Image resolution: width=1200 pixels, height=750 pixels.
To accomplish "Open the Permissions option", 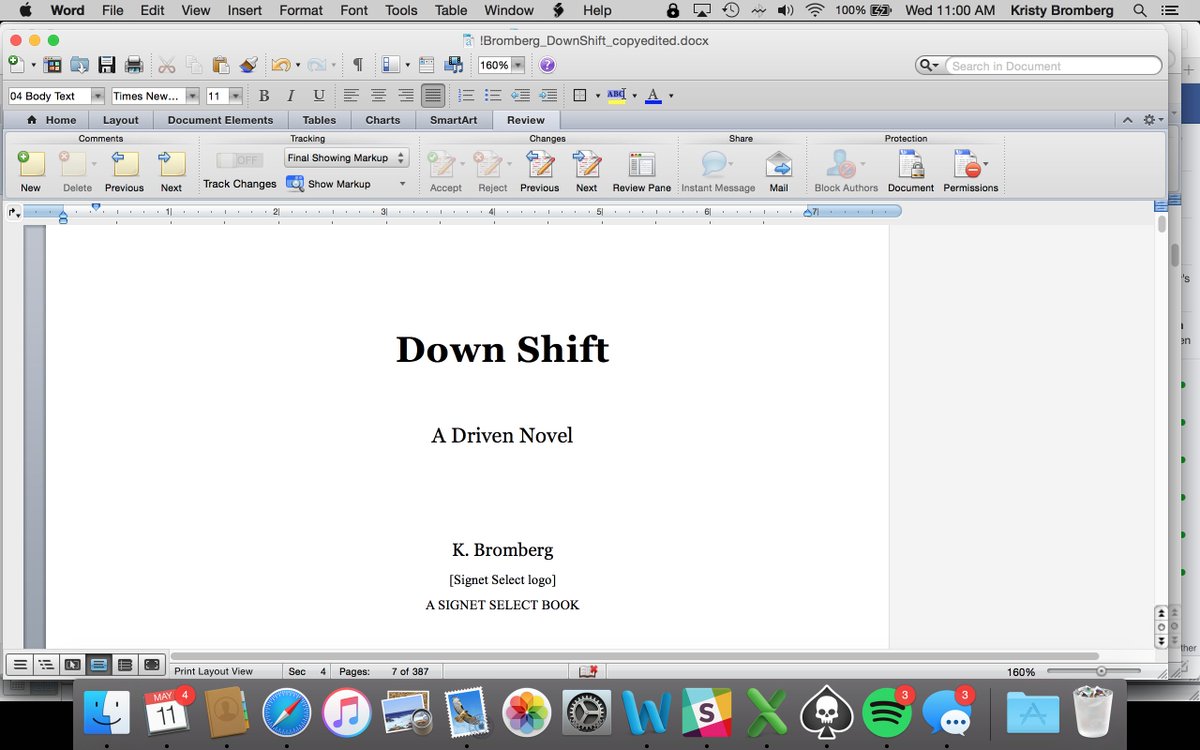I will point(971,171).
